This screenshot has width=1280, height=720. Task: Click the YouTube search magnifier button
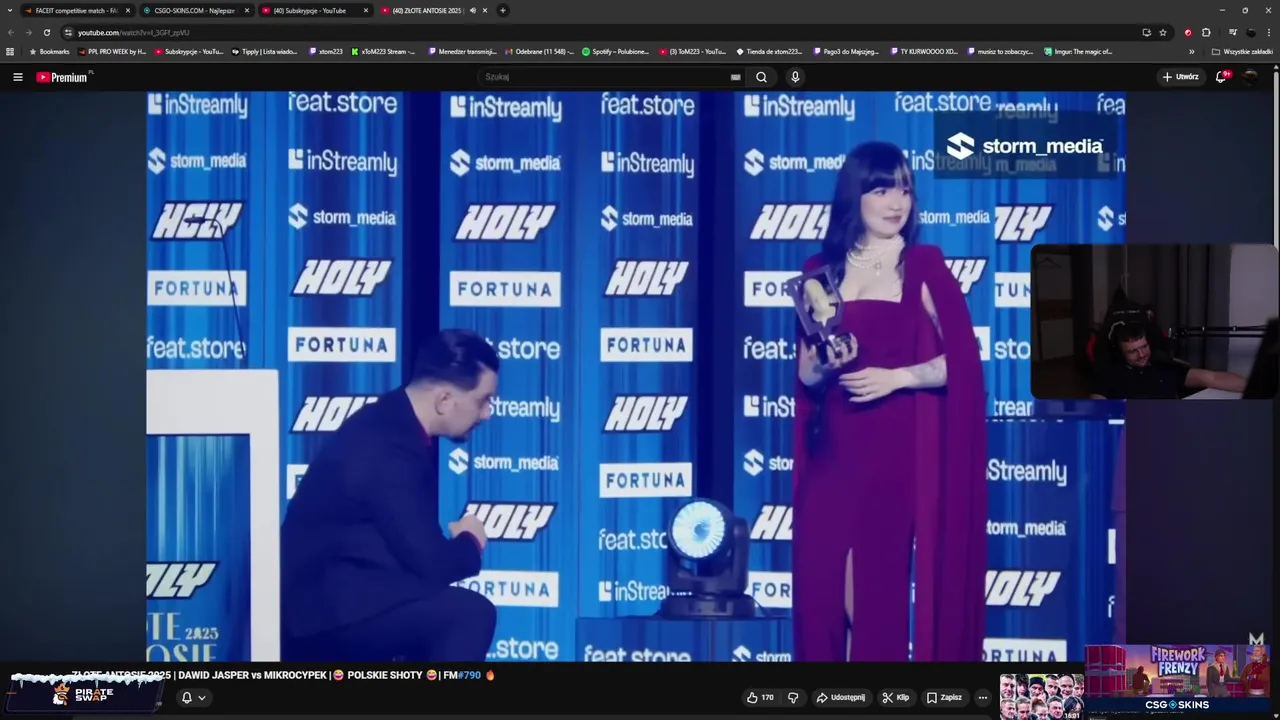coord(761,77)
